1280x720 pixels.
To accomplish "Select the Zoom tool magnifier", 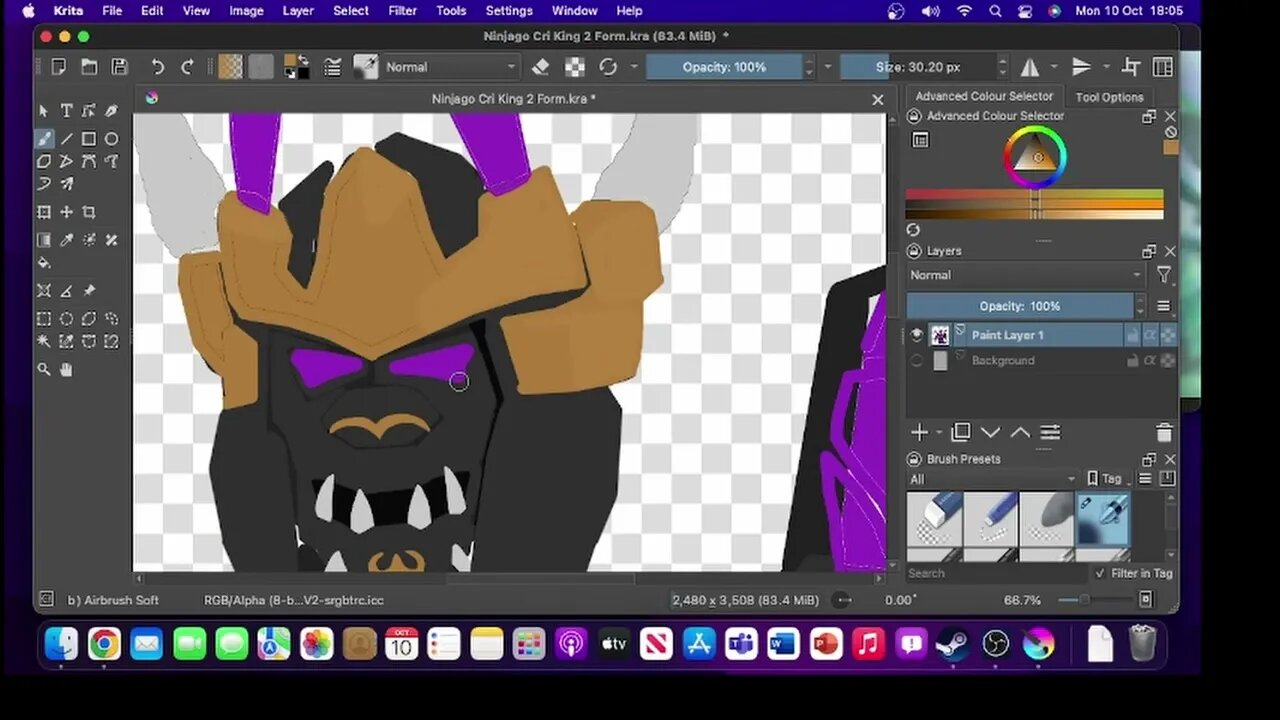I will tap(44, 369).
